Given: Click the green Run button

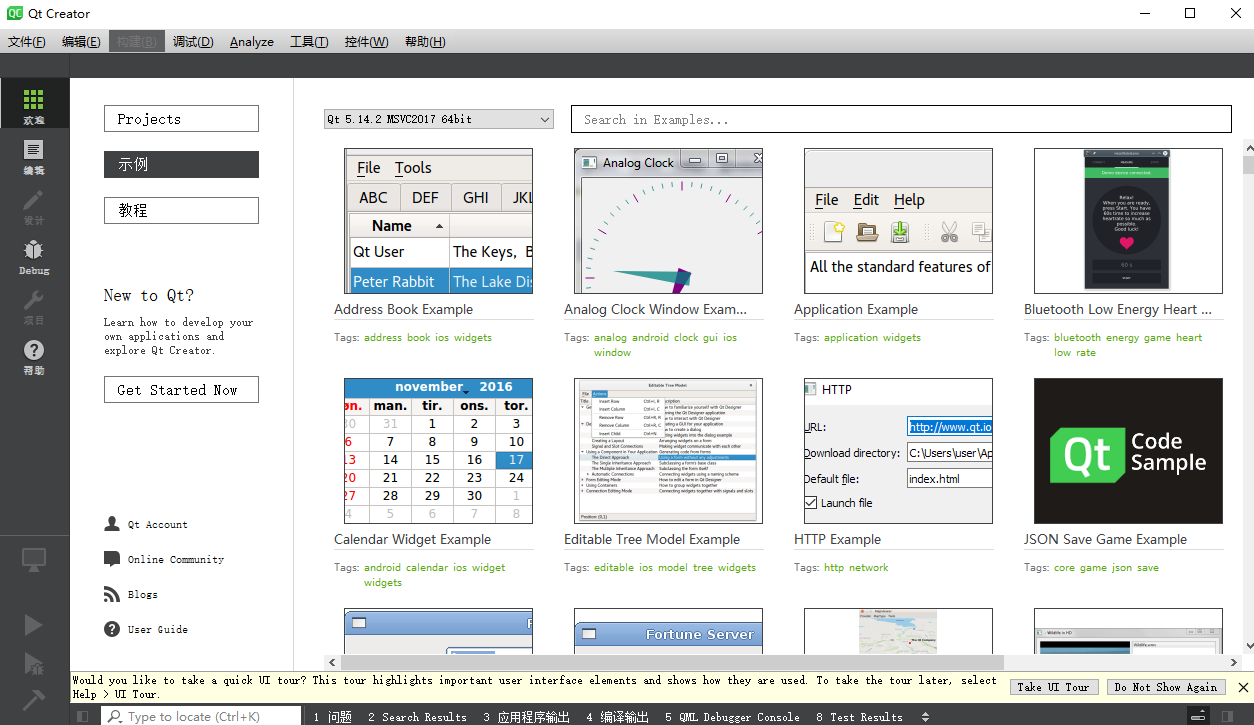Looking at the screenshot, I should click(x=34, y=625).
